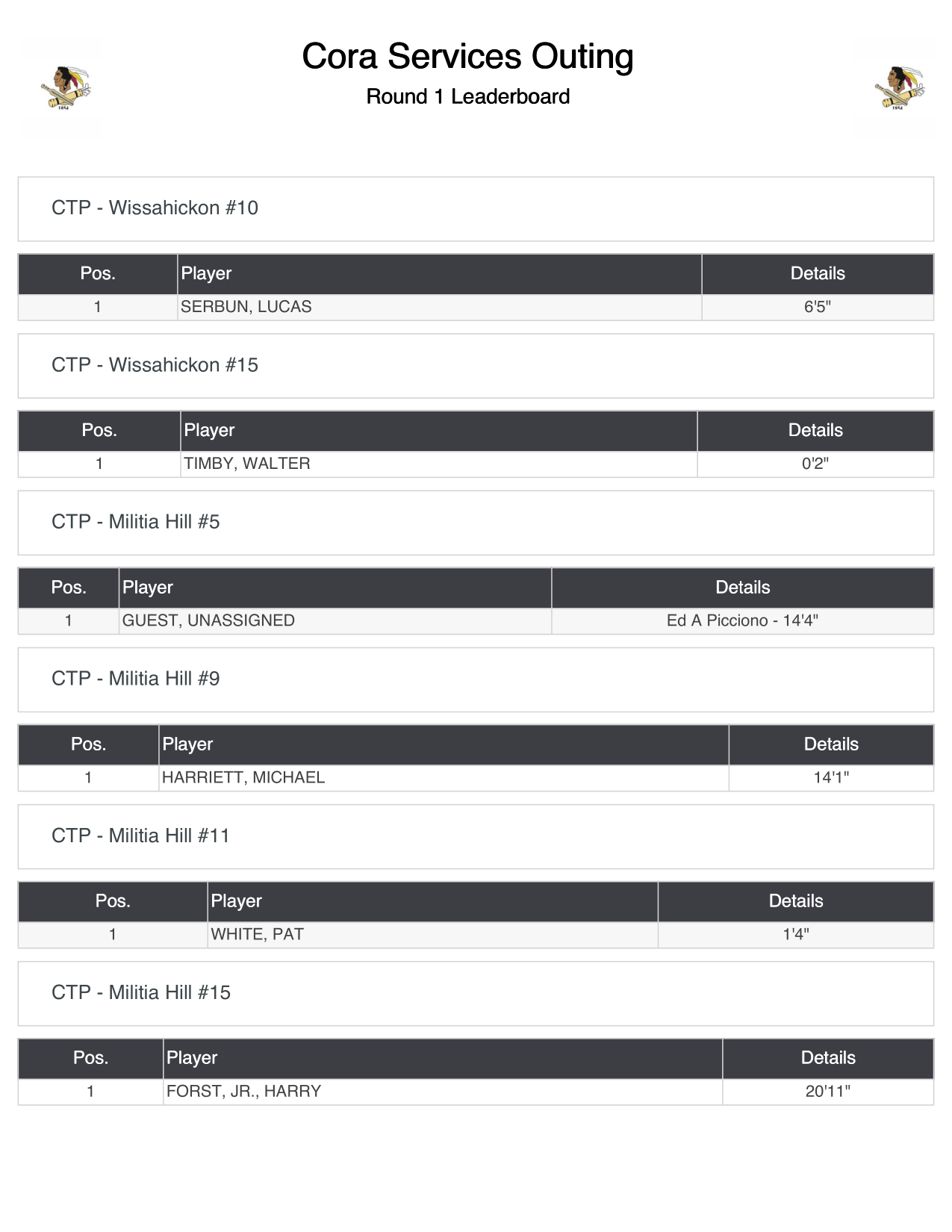Select the CTP - Militia Hill #15 heading

tap(140, 992)
